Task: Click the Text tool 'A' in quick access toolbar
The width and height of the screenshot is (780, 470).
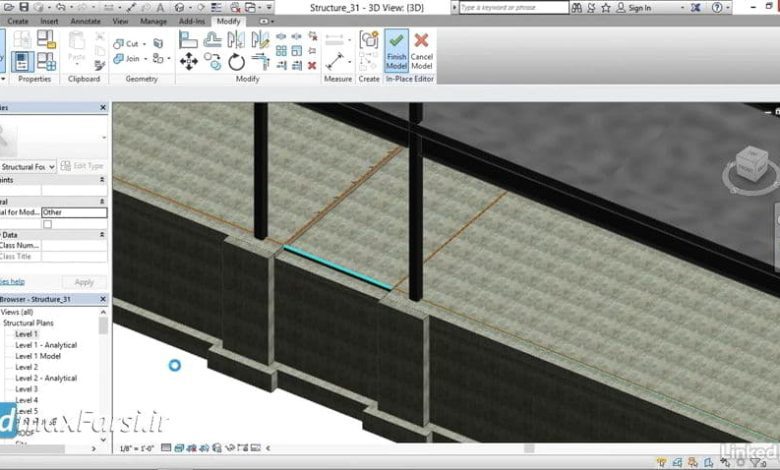Action: point(160,7)
